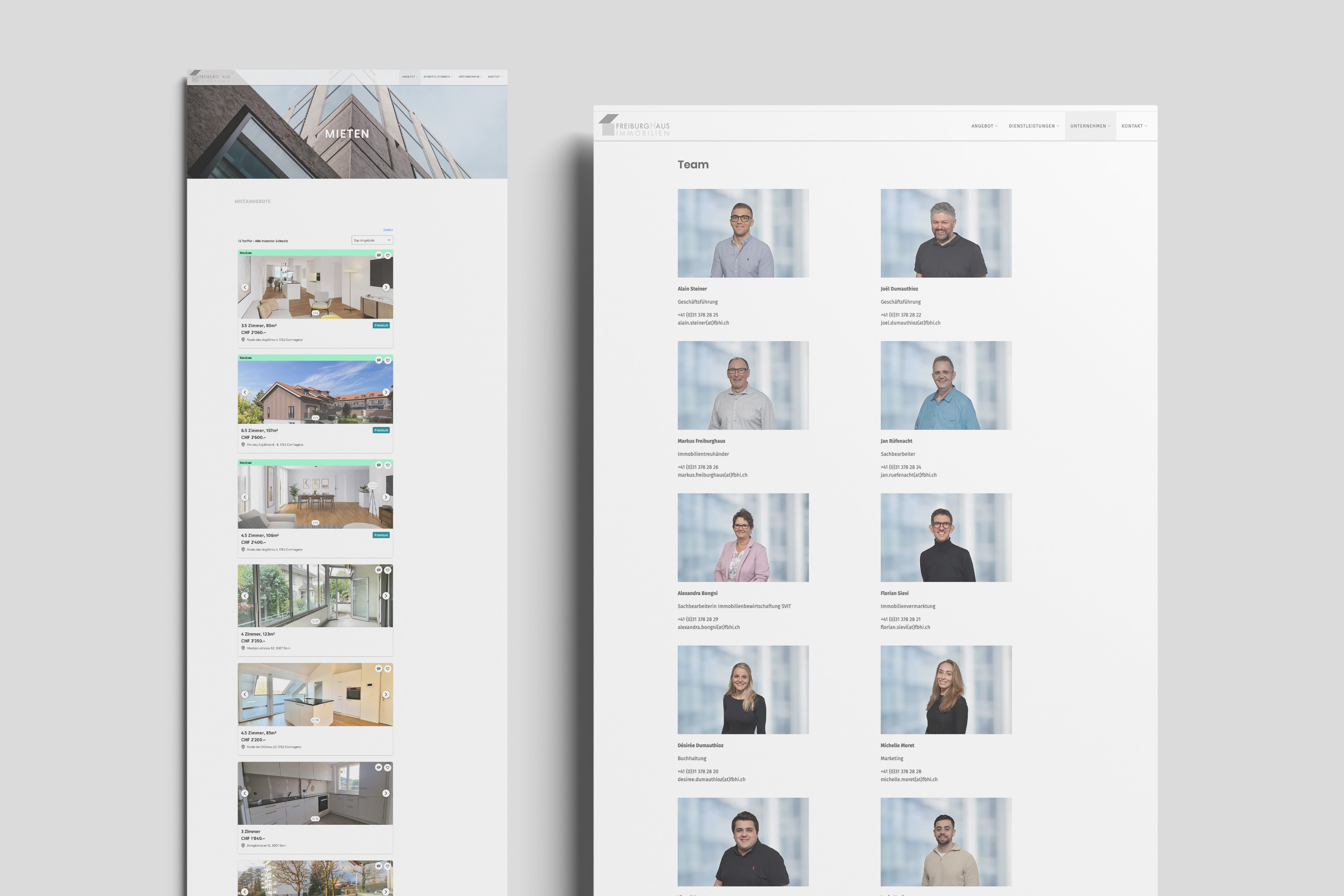Previous photo arrow on 3 Zimmer card
Image resolution: width=1344 pixels, height=896 pixels.
pyautogui.click(x=245, y=793)
